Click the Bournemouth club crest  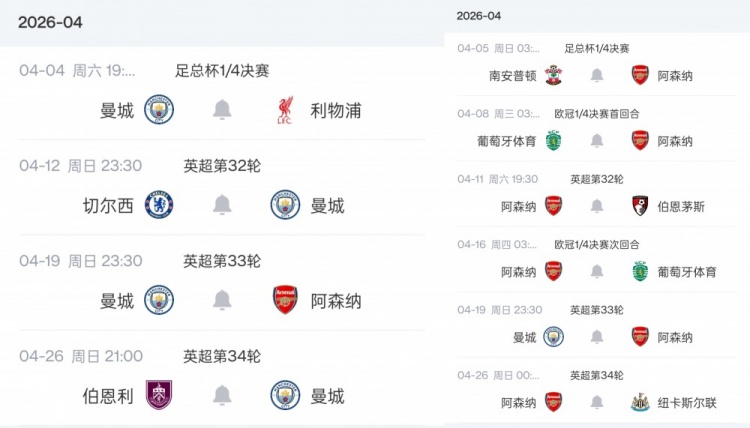tap(640, 206)
